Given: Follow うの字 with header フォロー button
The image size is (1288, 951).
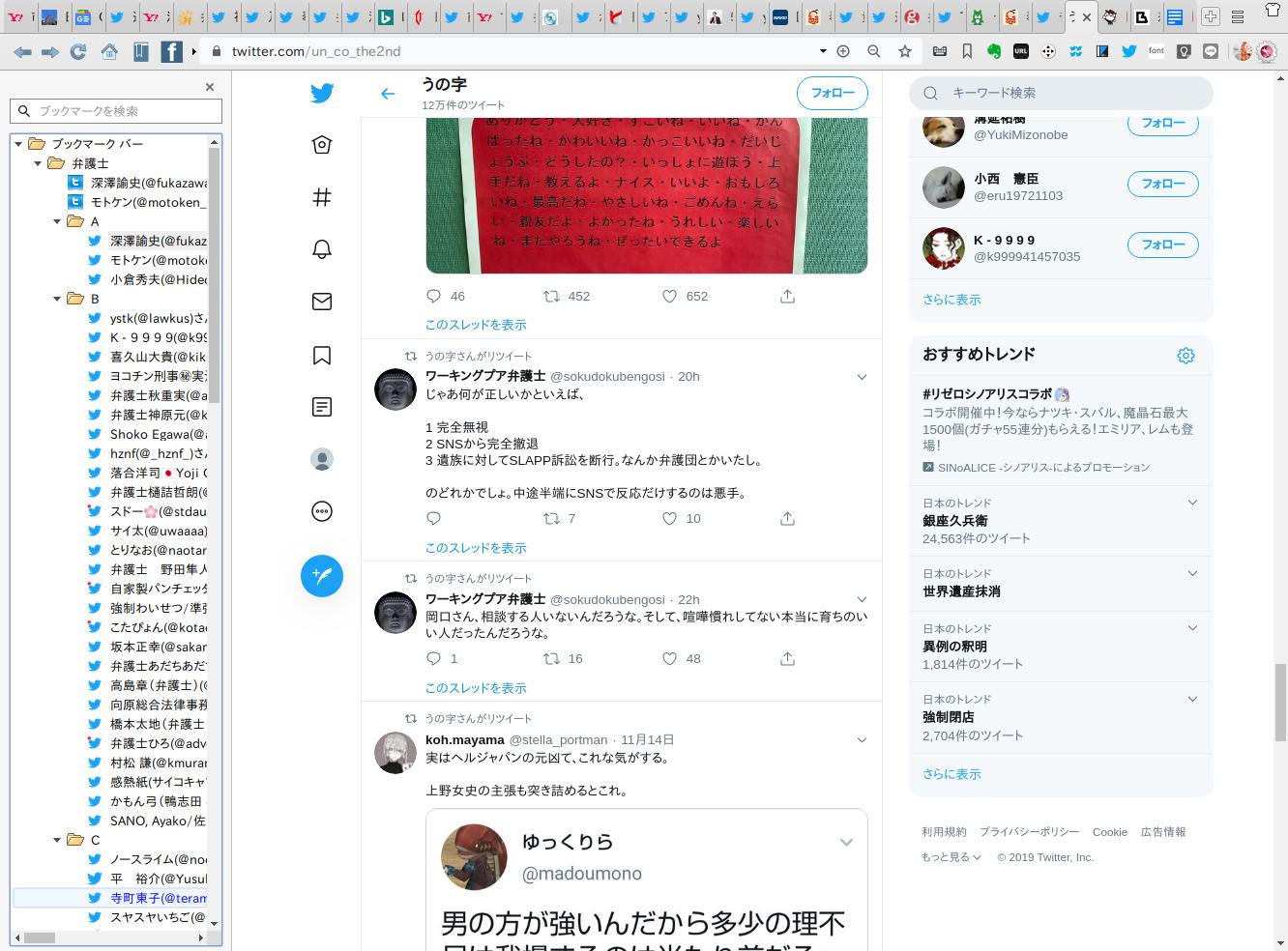Looking at the screenshot, I should (833, 94).
